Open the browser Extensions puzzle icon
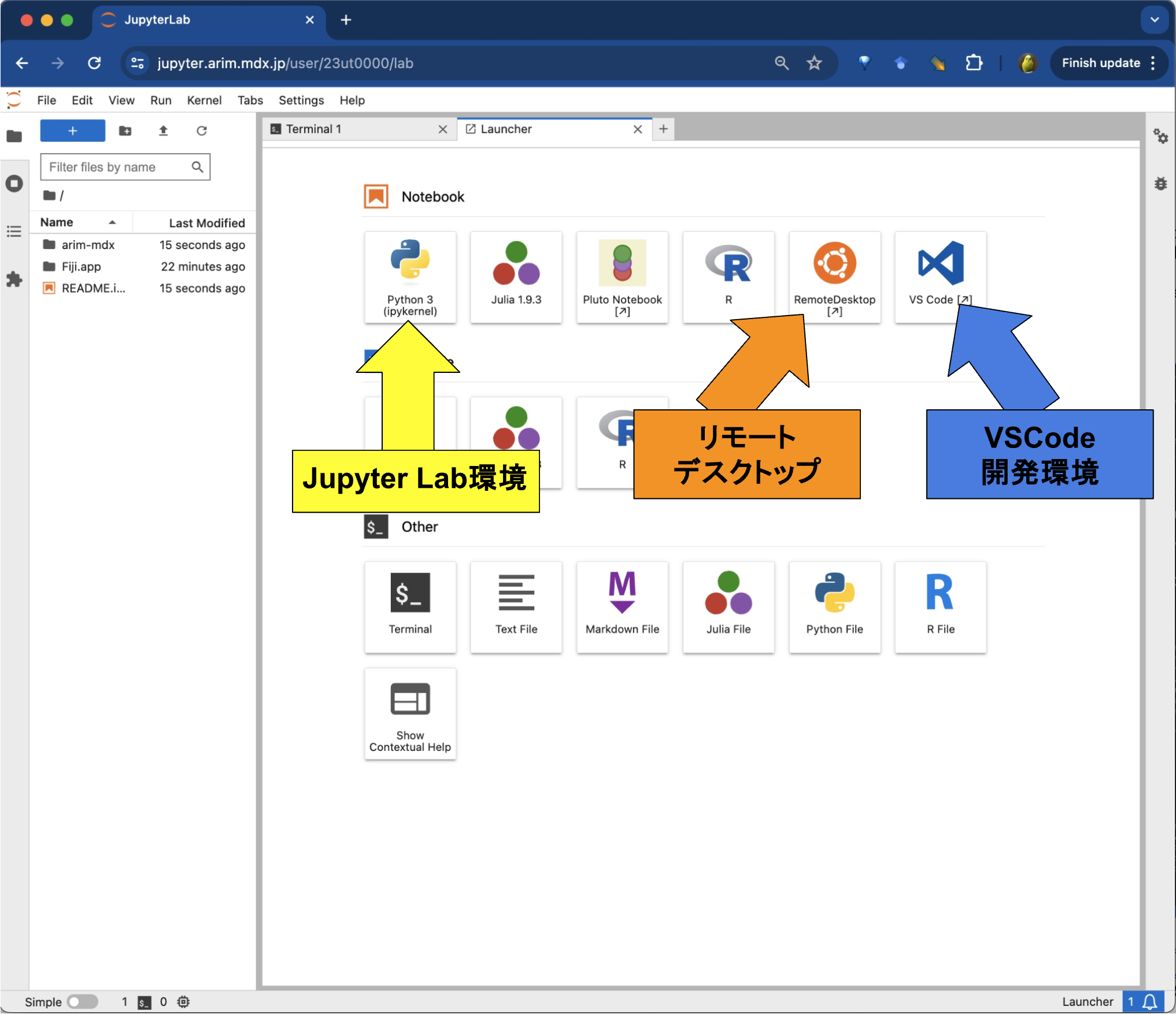The image size is (1176, 1014). click(974, 63)
